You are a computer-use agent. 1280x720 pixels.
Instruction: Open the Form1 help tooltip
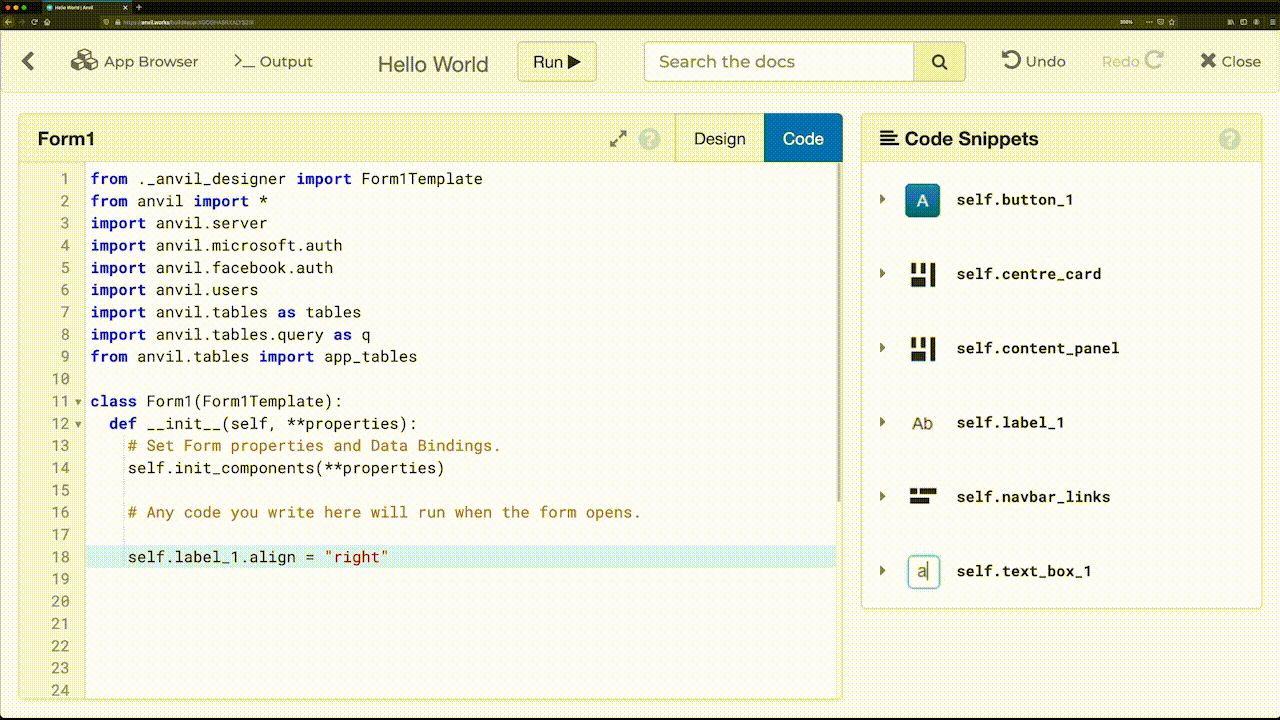click(x=649, y=139)
